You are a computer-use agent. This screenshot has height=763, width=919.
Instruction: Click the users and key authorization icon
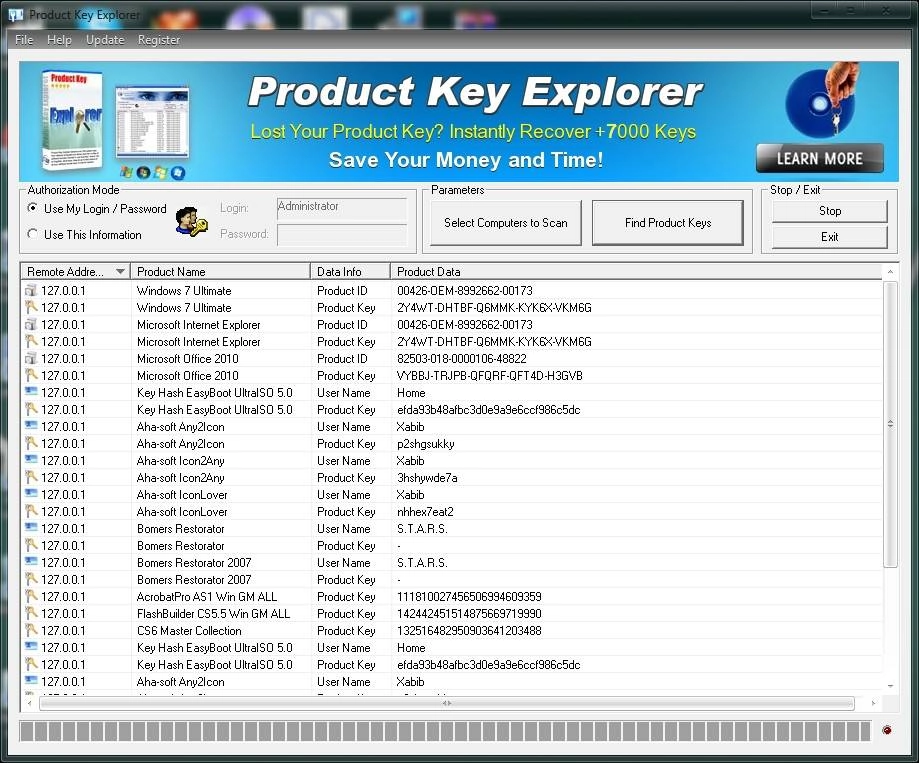[191, 222]
